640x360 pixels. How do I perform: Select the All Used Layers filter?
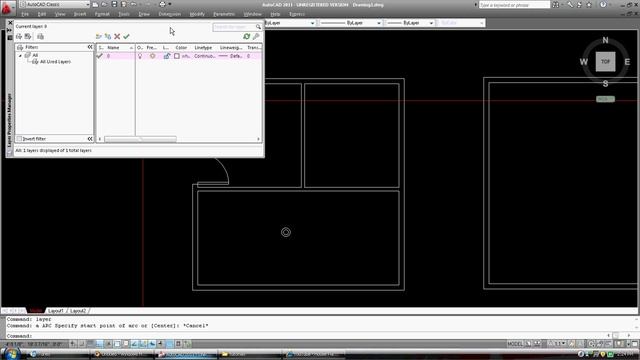coord(55,62)
